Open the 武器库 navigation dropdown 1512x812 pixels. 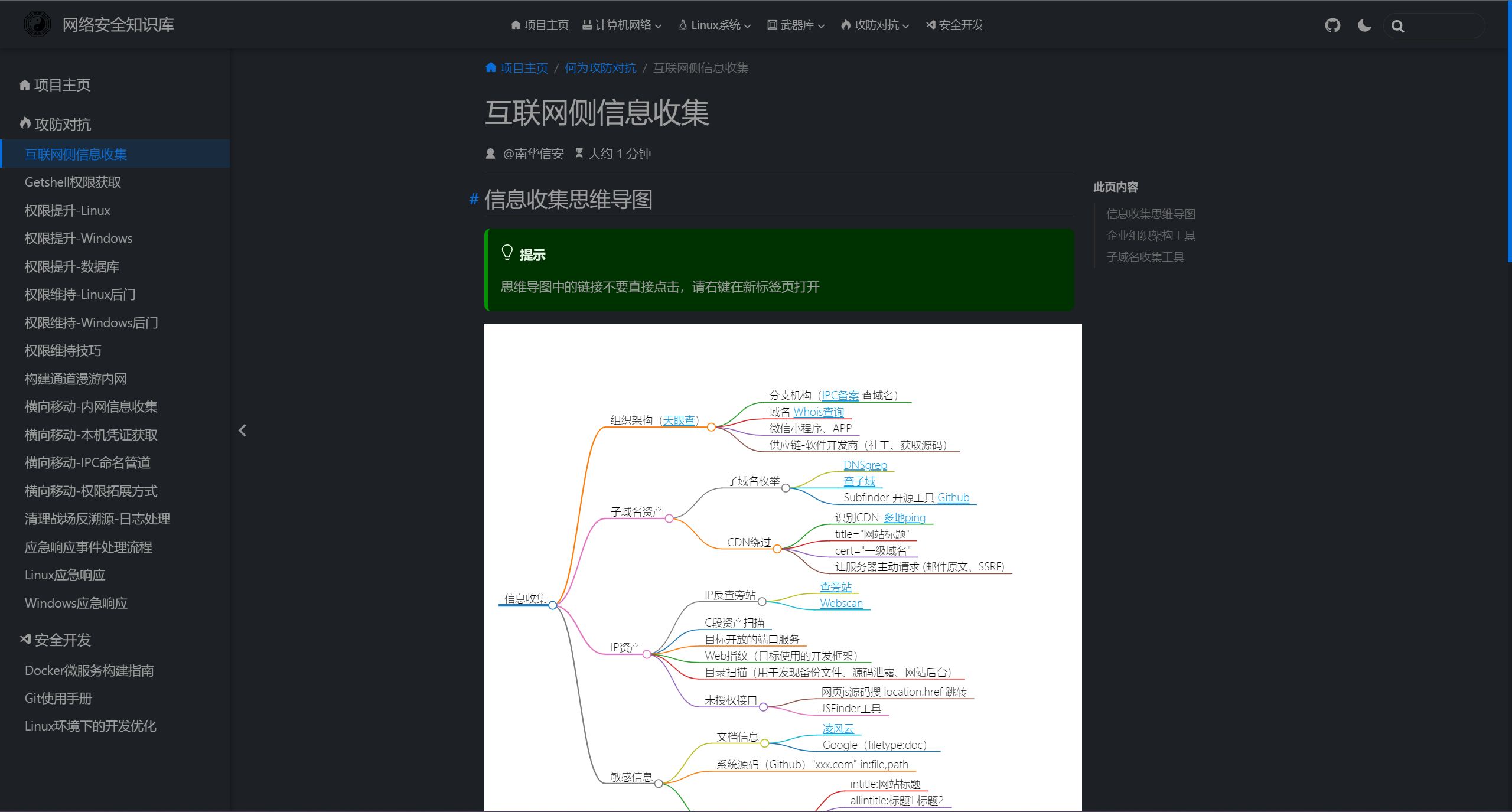coord(796,25)
